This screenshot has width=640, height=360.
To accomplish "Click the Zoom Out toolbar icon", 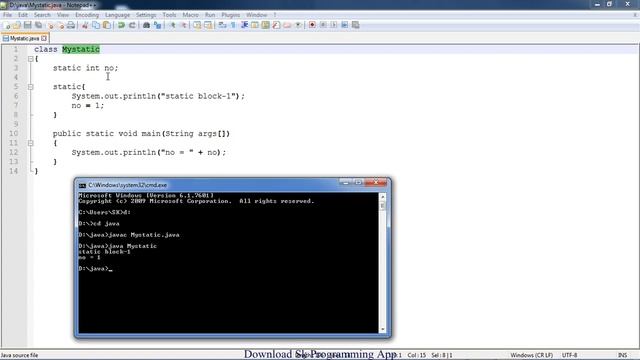I will (184, 25).
